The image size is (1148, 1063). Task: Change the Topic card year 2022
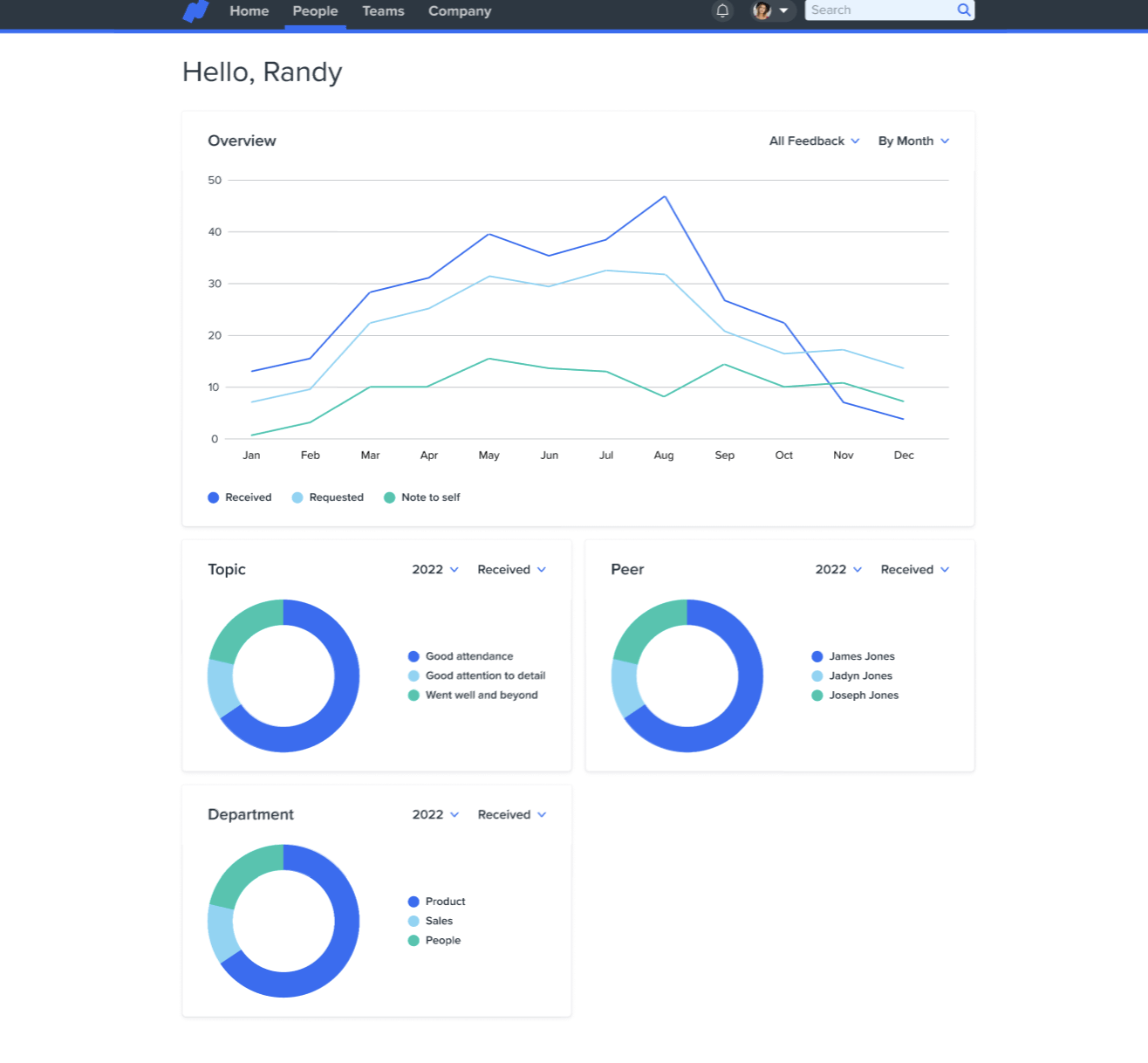point(434,570)
